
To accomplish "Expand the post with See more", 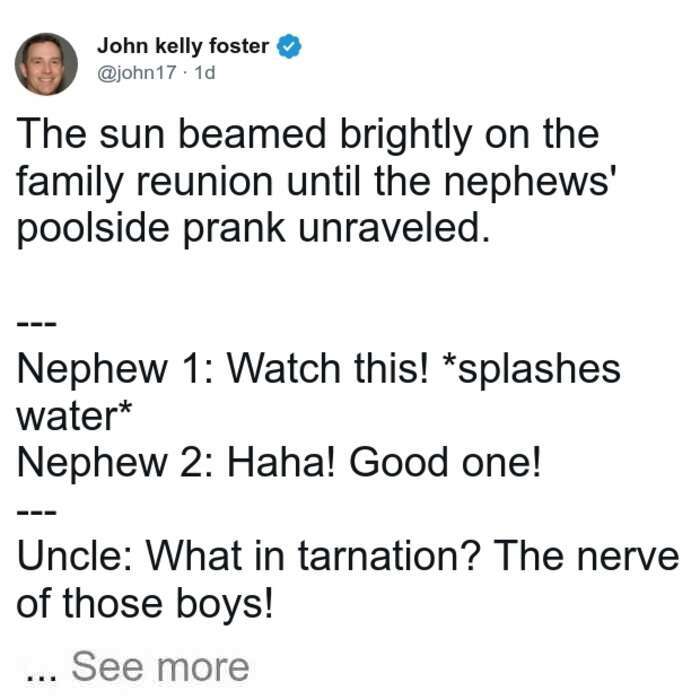I will (x=160, y=667).
